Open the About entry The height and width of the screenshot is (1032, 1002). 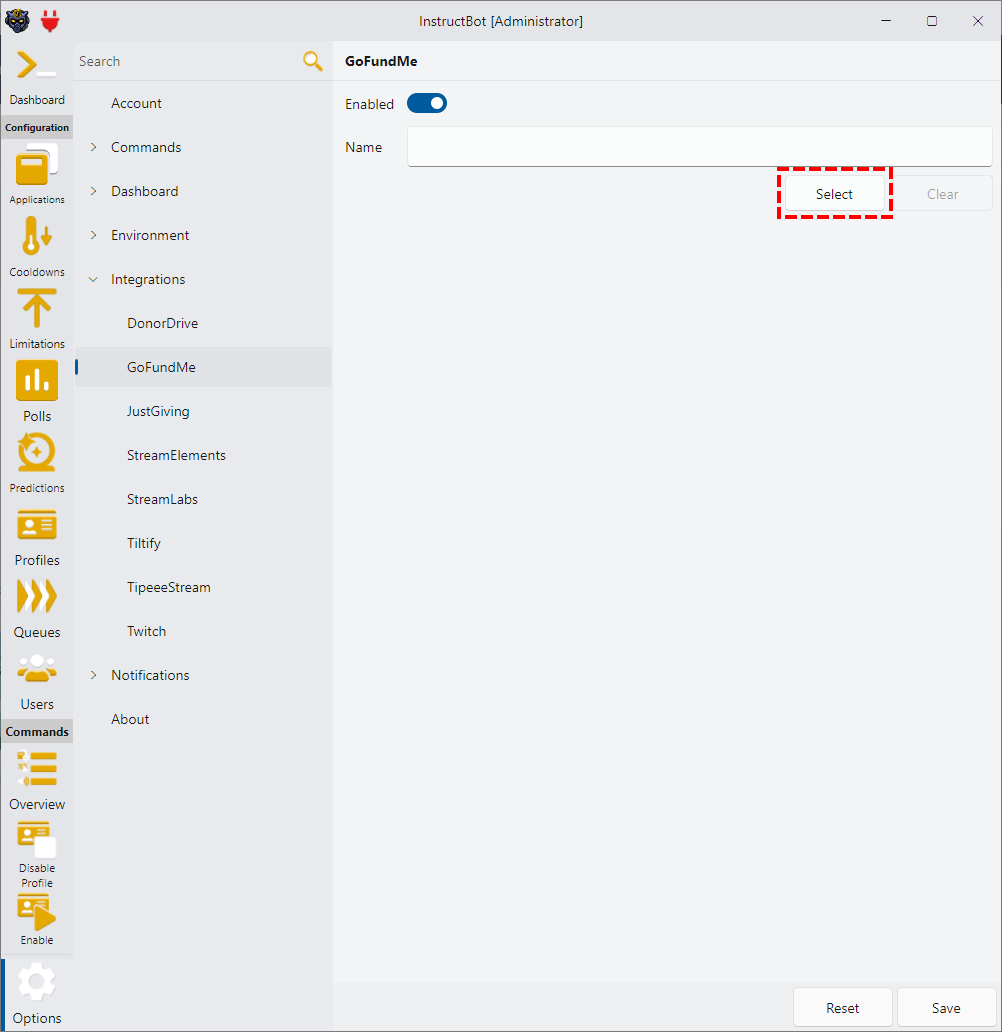203,719
